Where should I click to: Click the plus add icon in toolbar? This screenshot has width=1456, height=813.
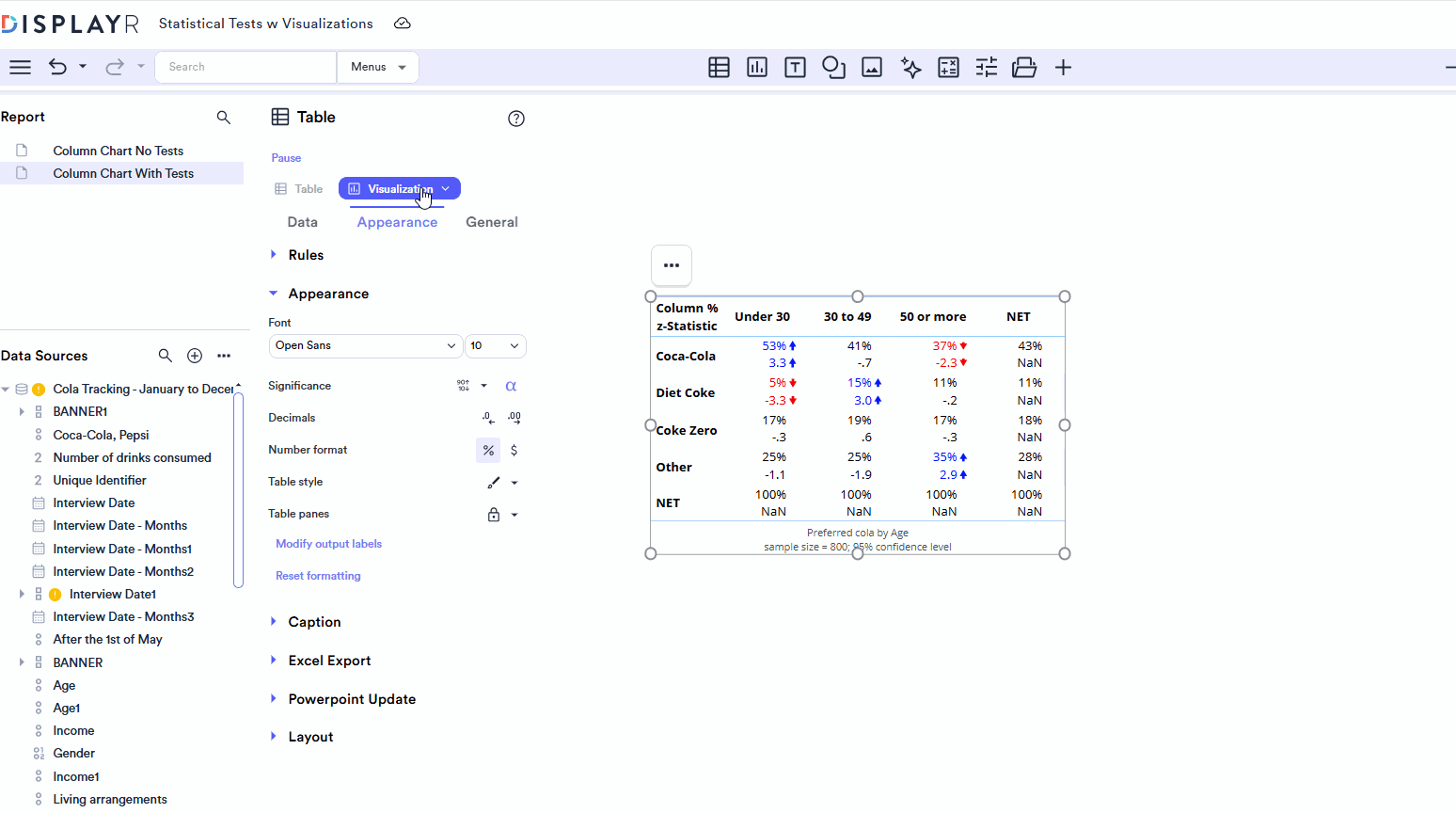coord(1064,67)
